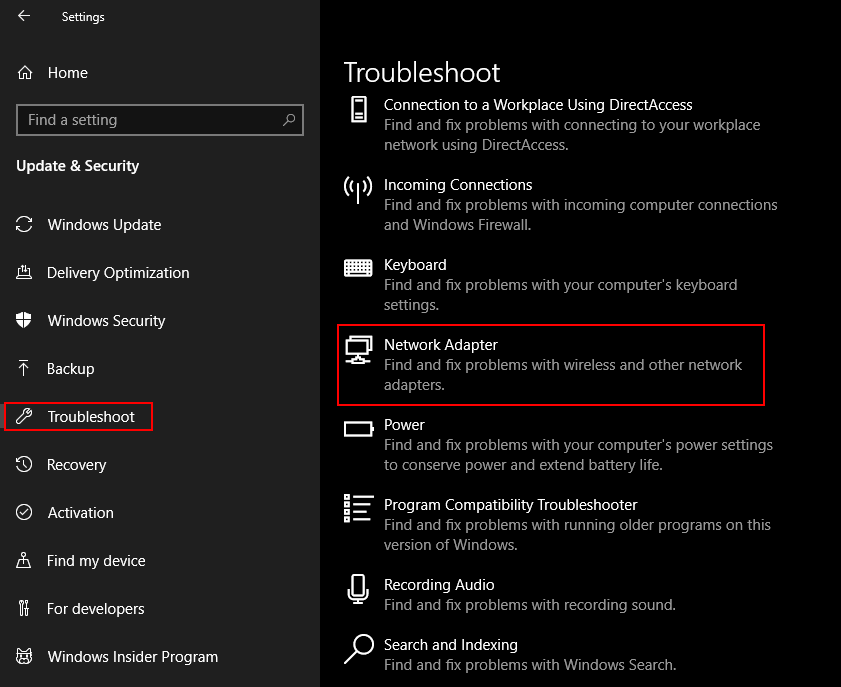841x687 pixels.
Task: Click the Recording Audio microphone icon
Action: coord(358,589)
